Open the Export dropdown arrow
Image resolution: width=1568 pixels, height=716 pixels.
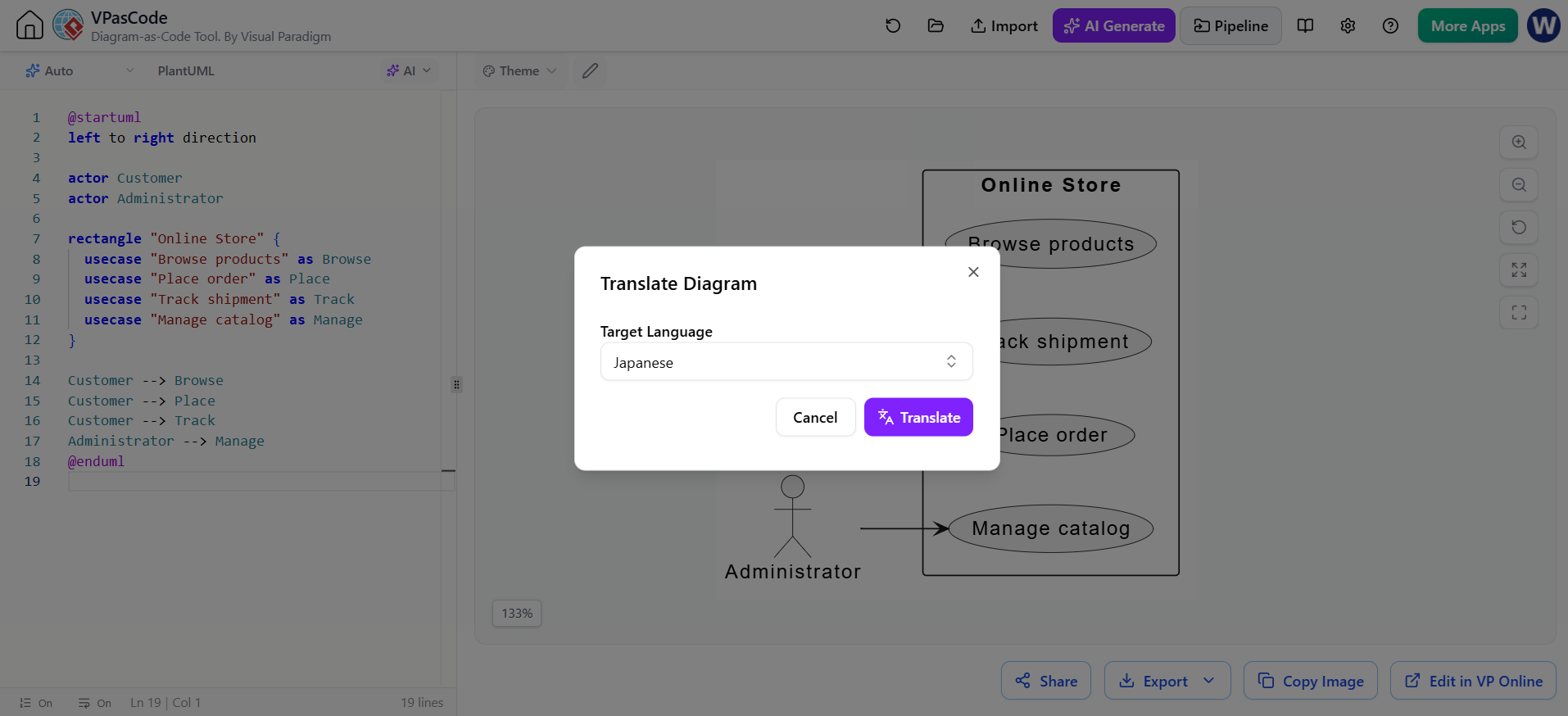click(x=1209, y=681)
